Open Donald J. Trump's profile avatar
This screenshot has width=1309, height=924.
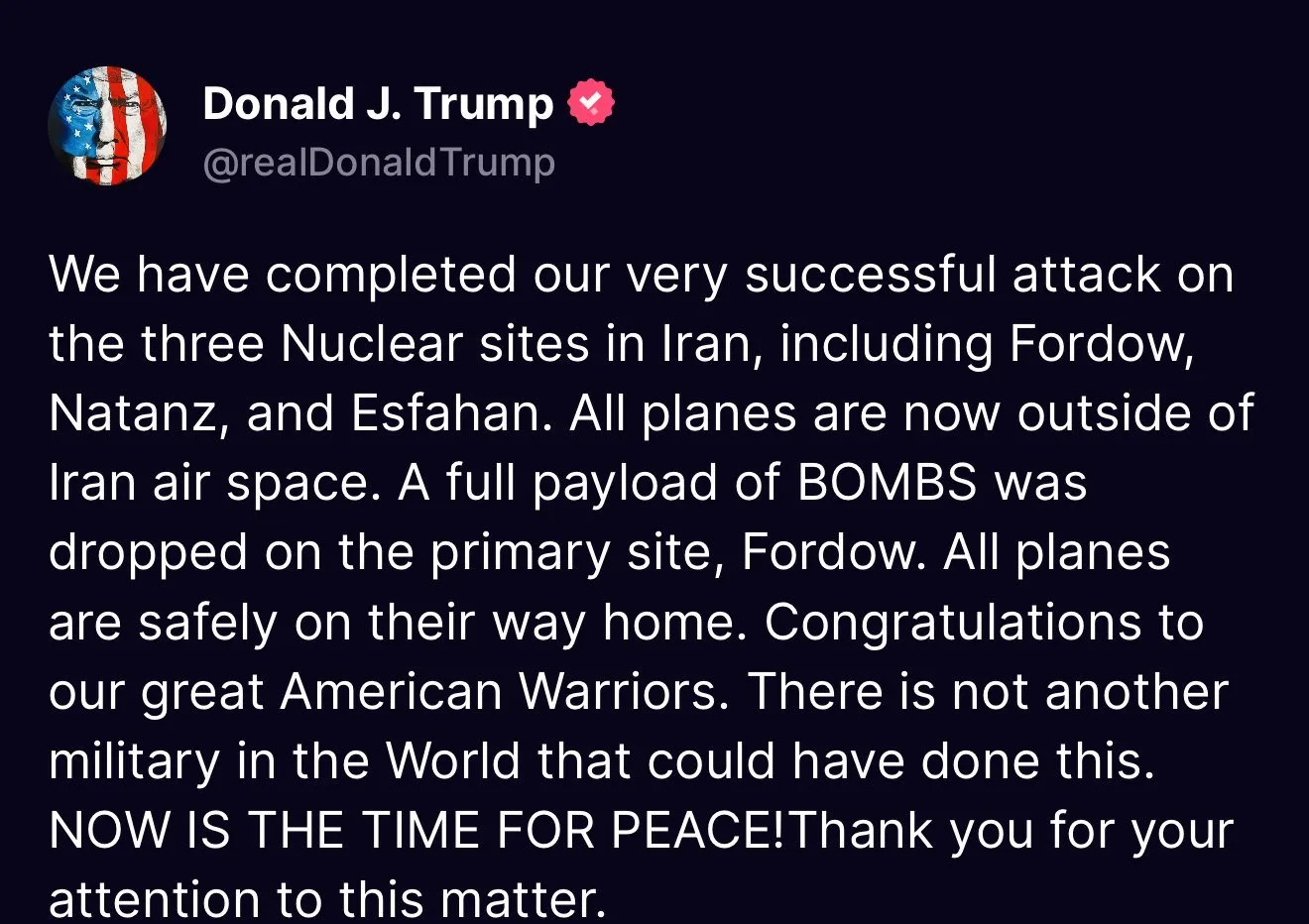pos(107,126)
